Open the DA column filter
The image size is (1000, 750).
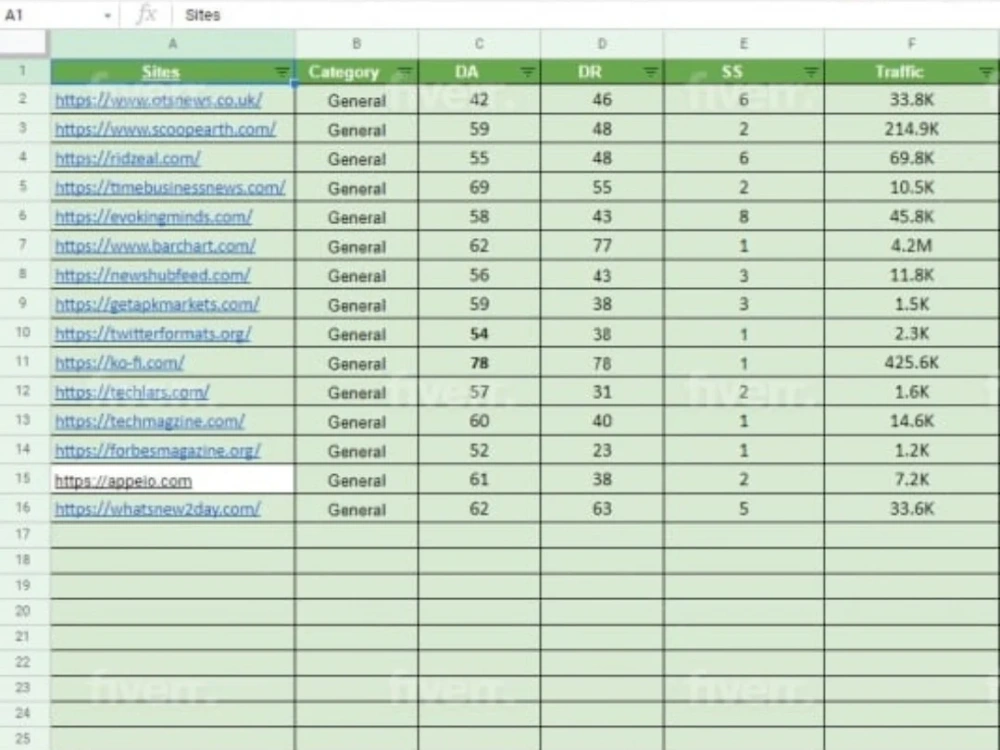(x=527, y=73)
